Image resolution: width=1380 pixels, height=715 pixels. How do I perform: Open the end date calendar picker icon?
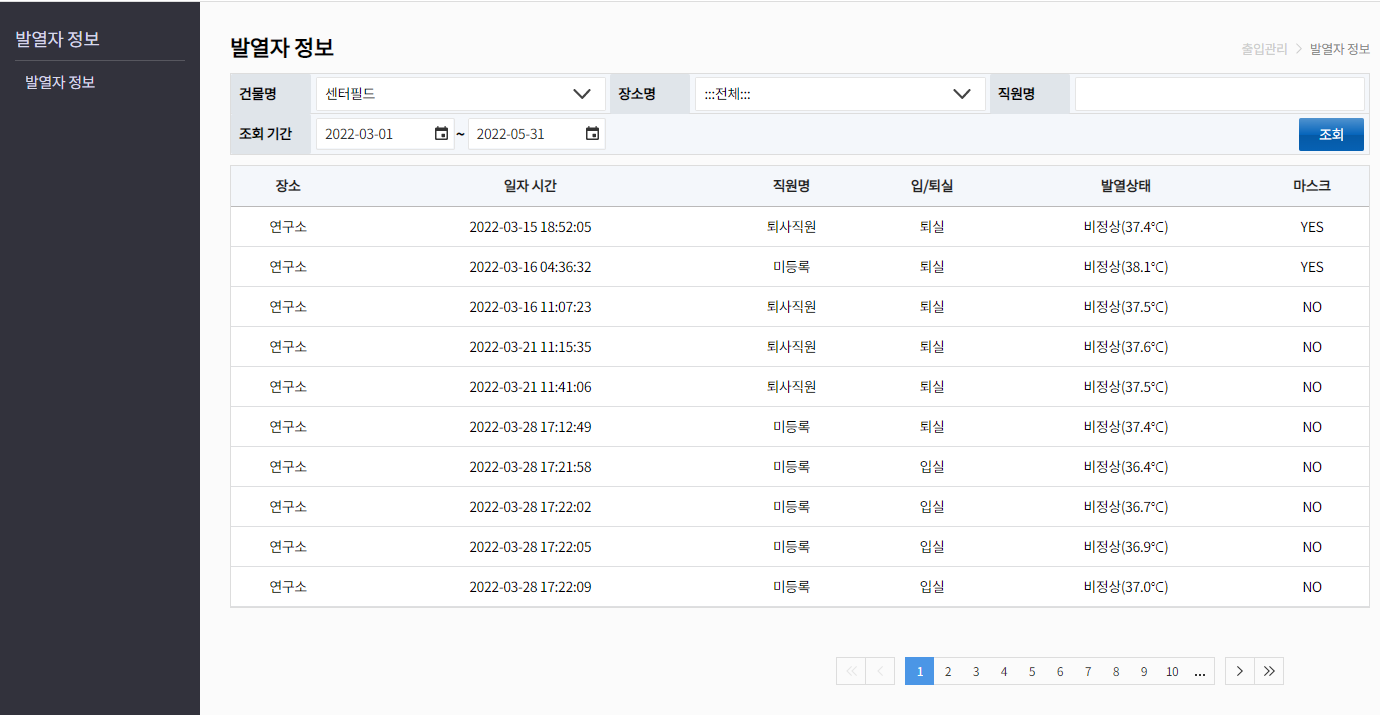pos(592,134)
